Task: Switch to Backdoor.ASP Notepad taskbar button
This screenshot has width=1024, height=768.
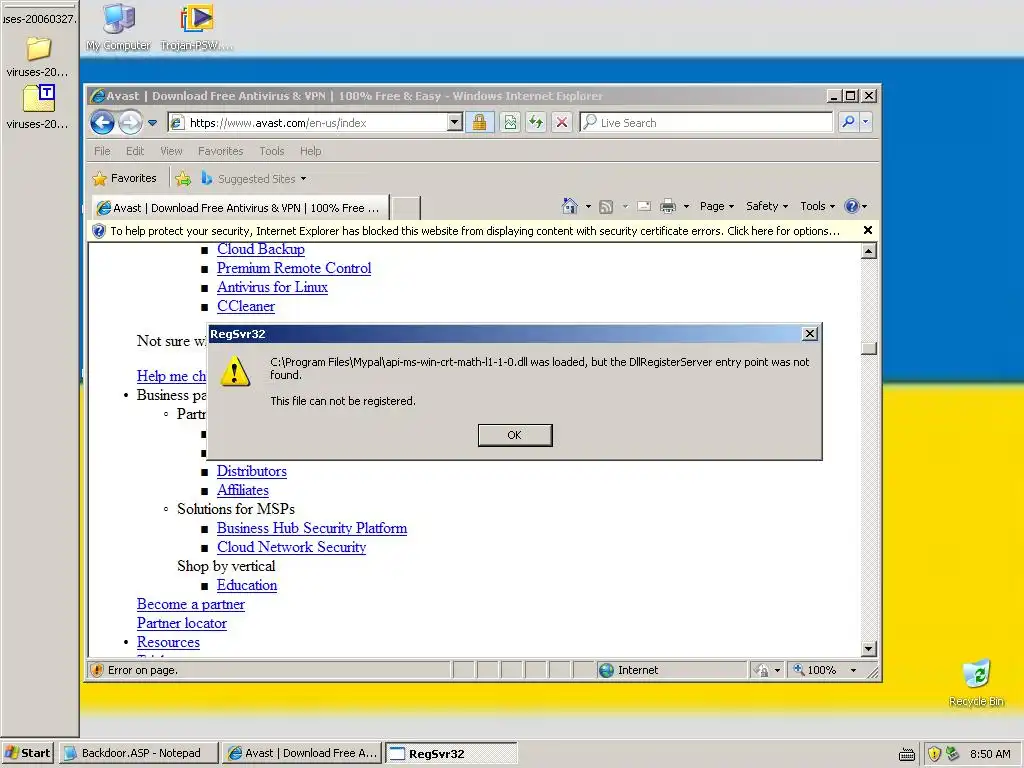Action: point(138,753)
